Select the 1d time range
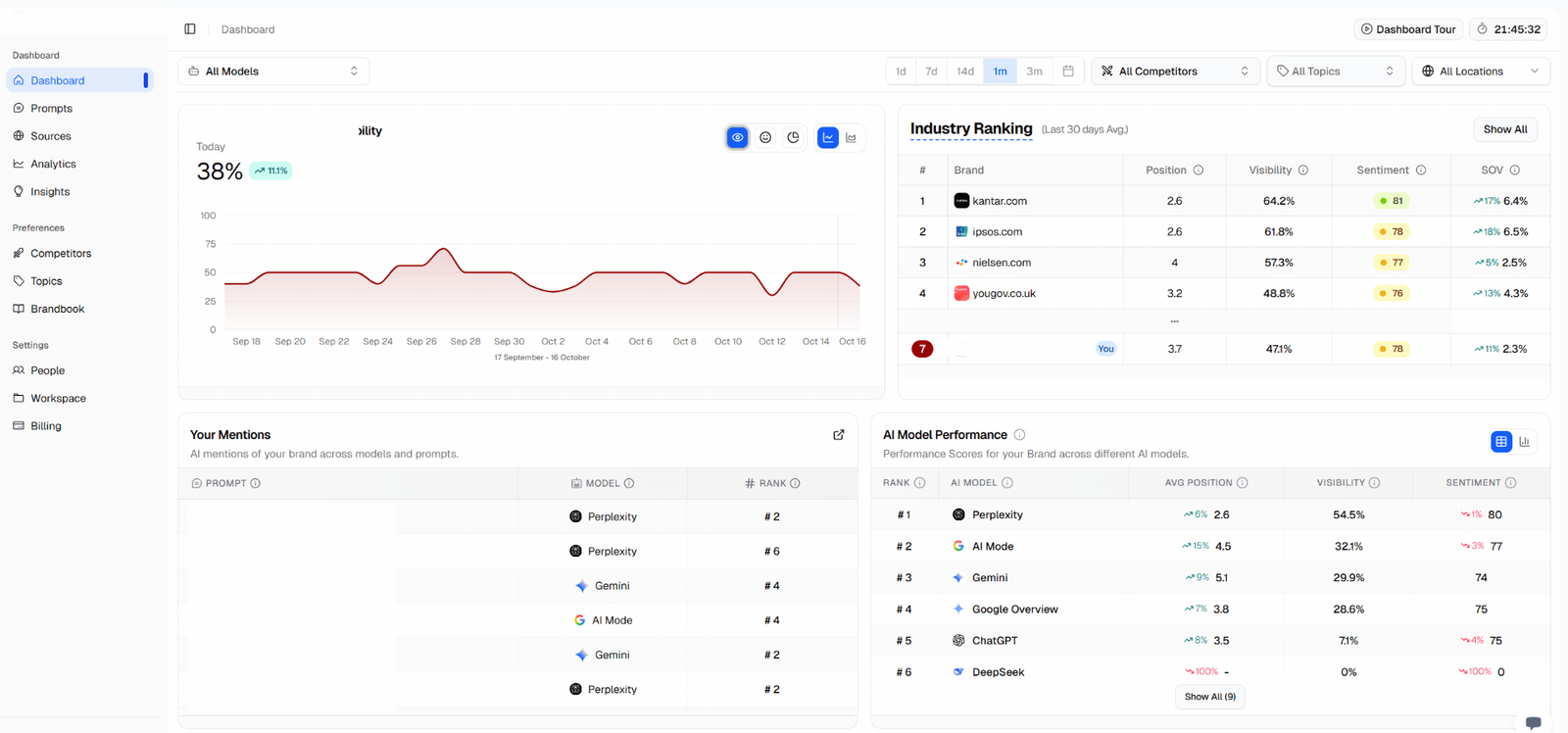 901,72
